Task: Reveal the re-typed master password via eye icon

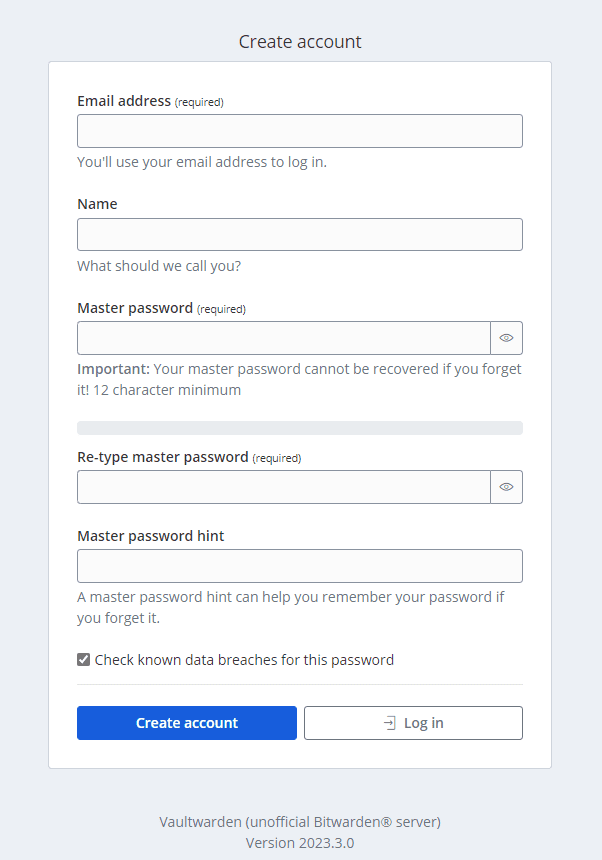Action: click(506, 487)
